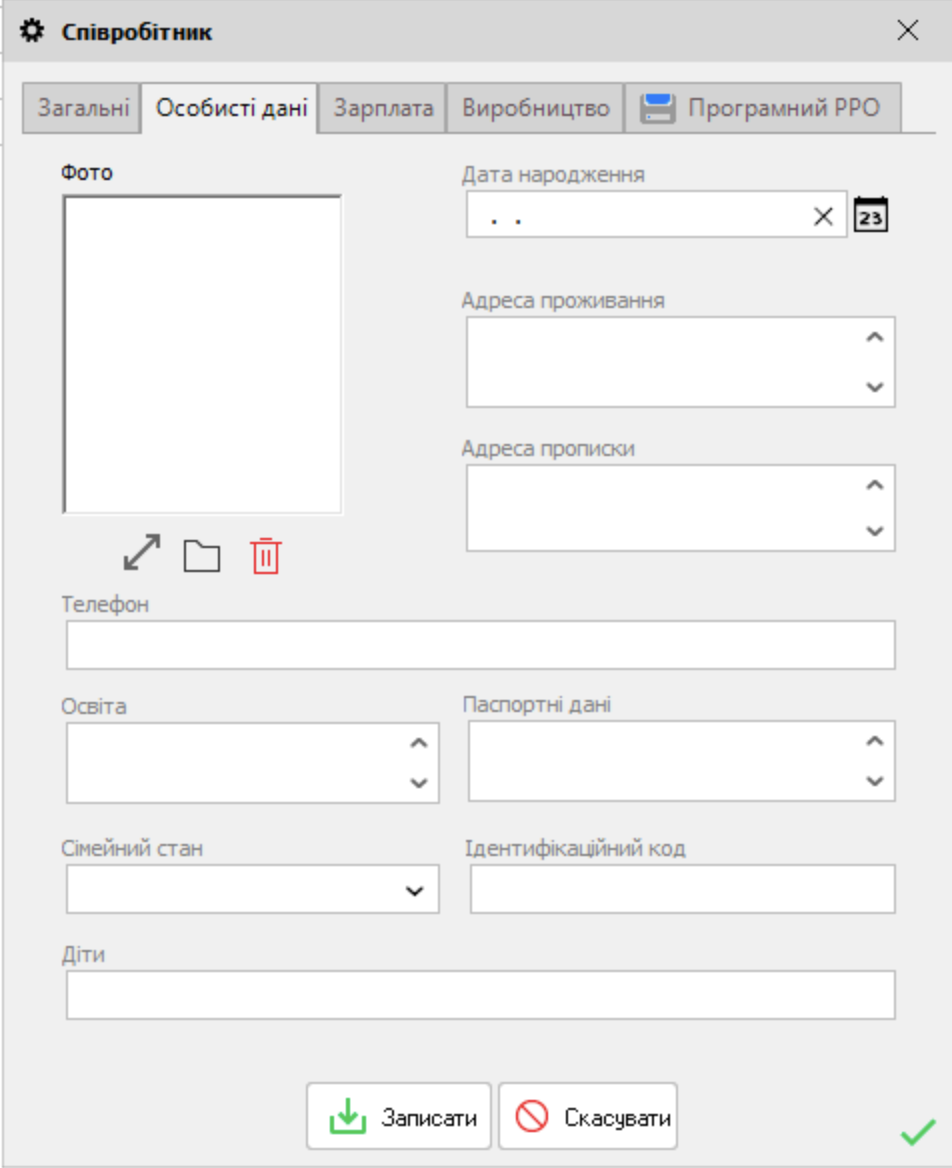The height and width of the screenshot is (1168, 952).
Task: Click the Ідентифікаційний код field
Action: (682, 889)
